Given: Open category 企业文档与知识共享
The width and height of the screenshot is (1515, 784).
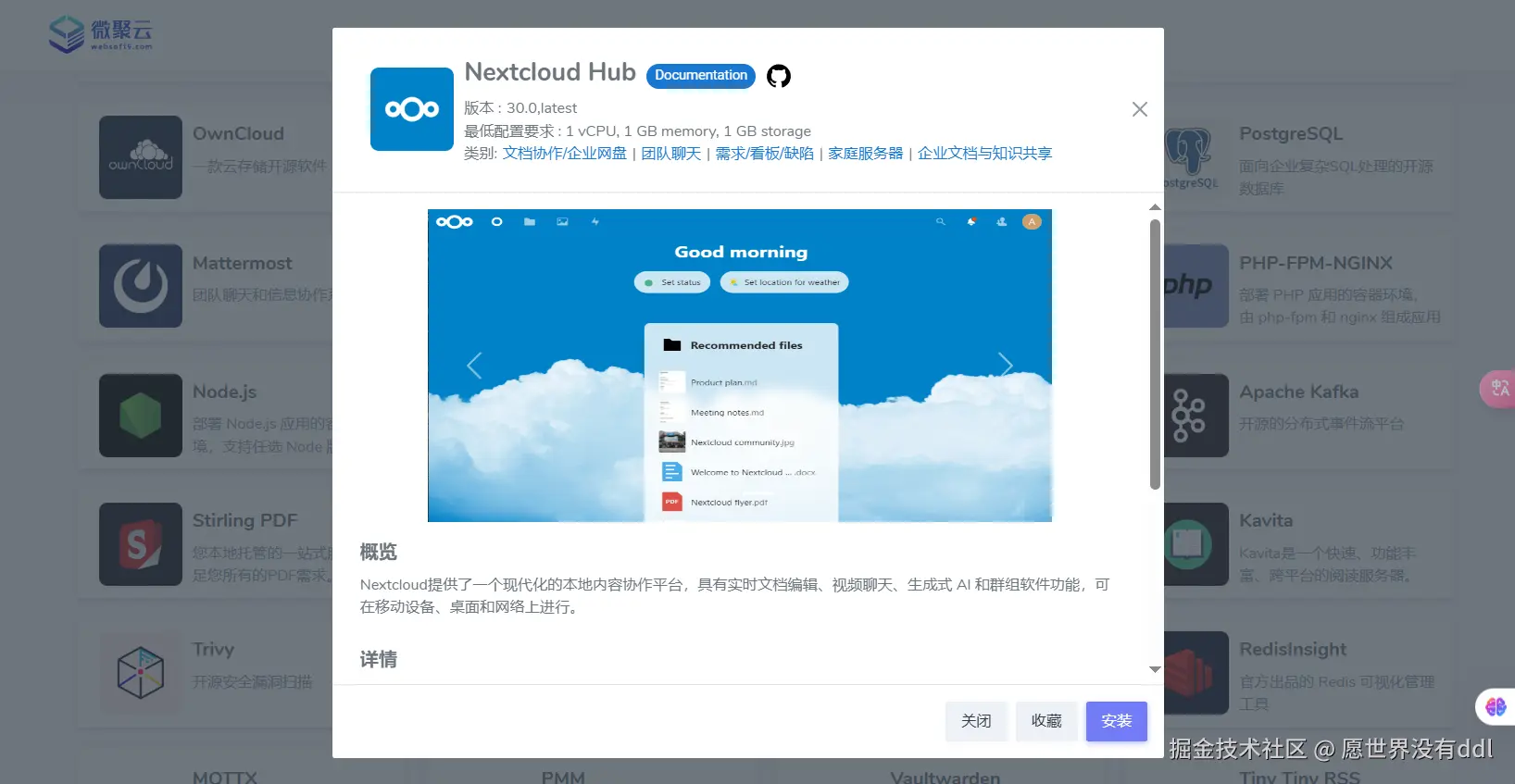Looking at the screenshot, I should [985, 154].
